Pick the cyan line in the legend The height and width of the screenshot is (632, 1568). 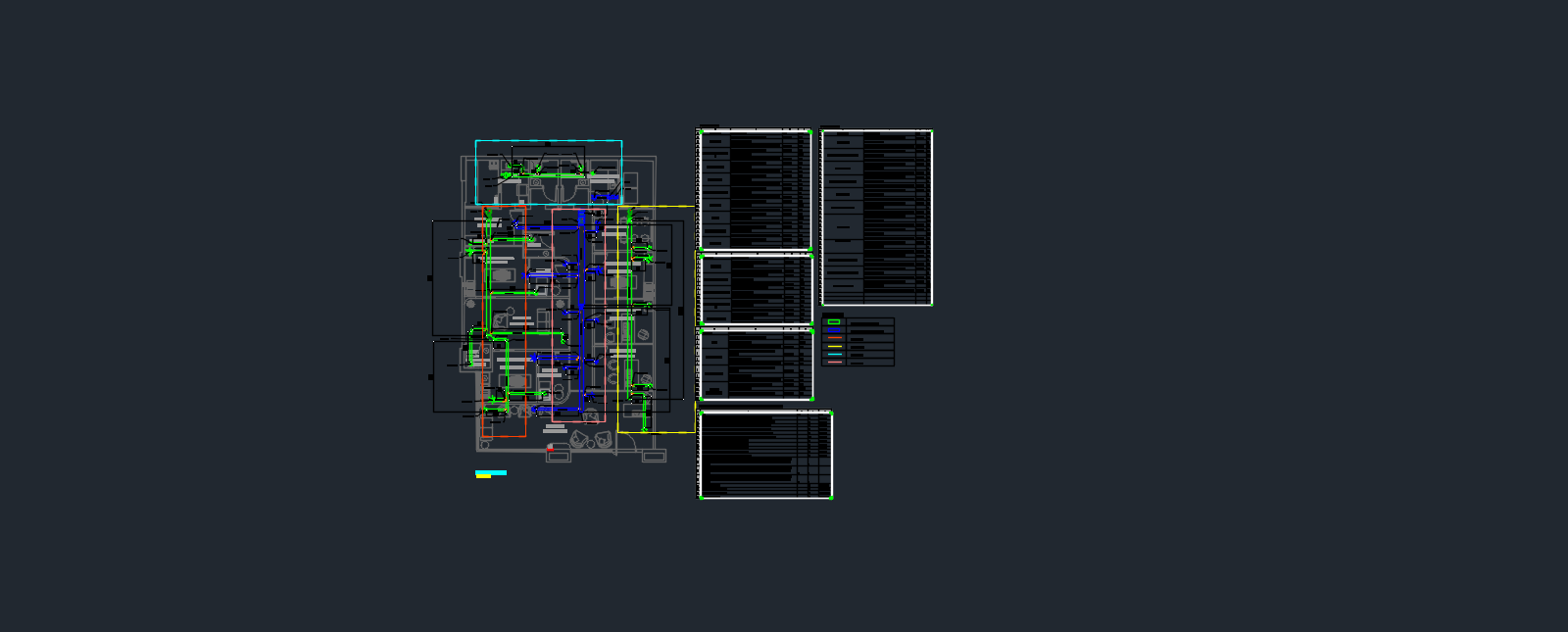click(x=834, y=354)
